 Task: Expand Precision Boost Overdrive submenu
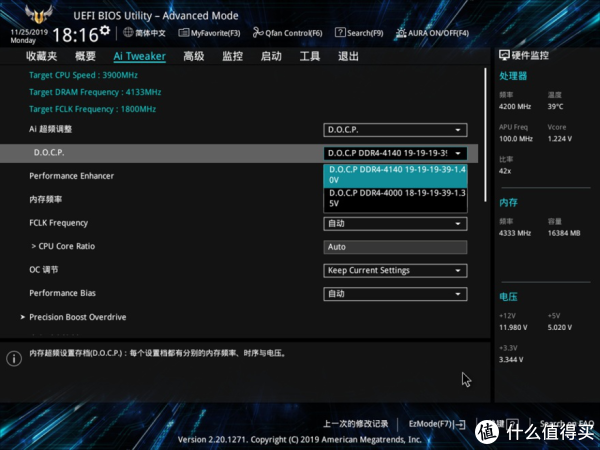[78, 317]
